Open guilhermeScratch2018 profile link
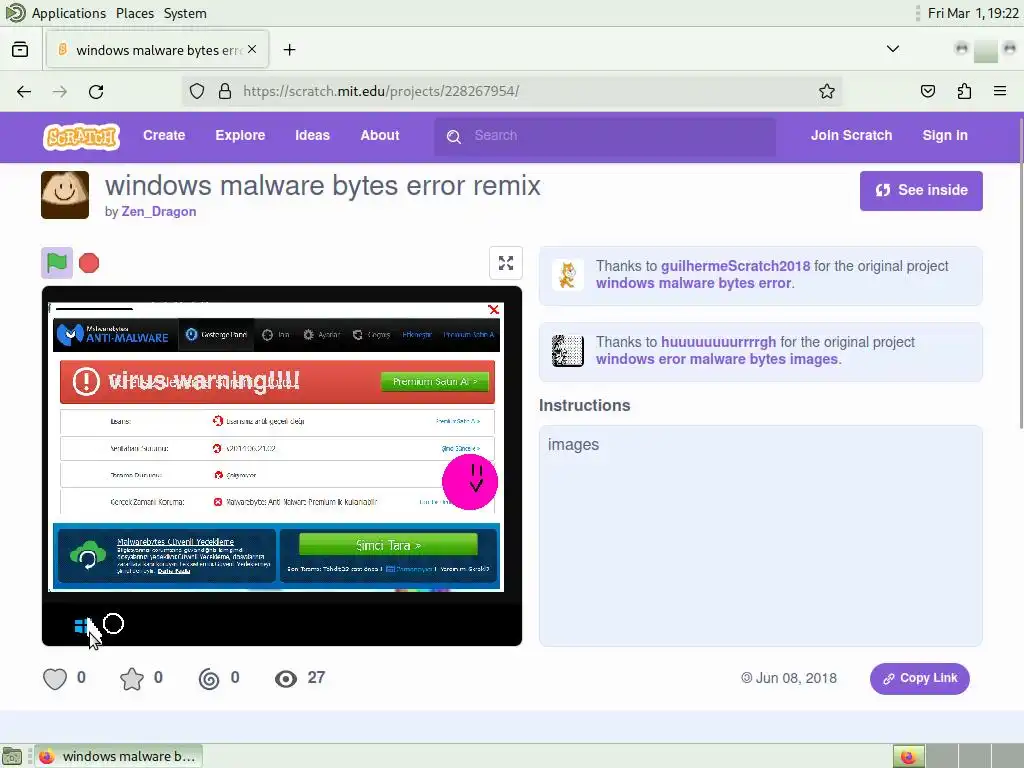This screenshot has height=768, width=1024. pyautogui.click(x=735, y=266)
